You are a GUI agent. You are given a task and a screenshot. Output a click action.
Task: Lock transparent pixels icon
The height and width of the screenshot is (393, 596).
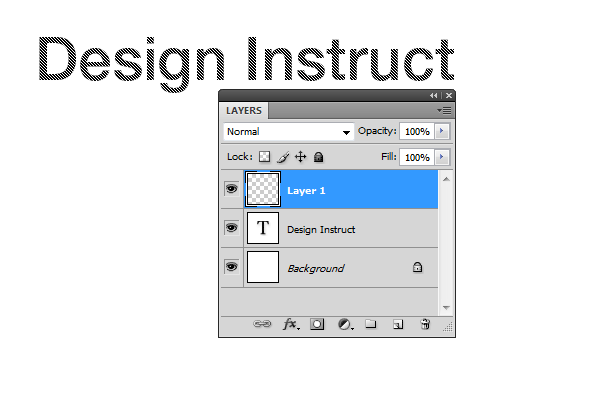tap(265, 157)
